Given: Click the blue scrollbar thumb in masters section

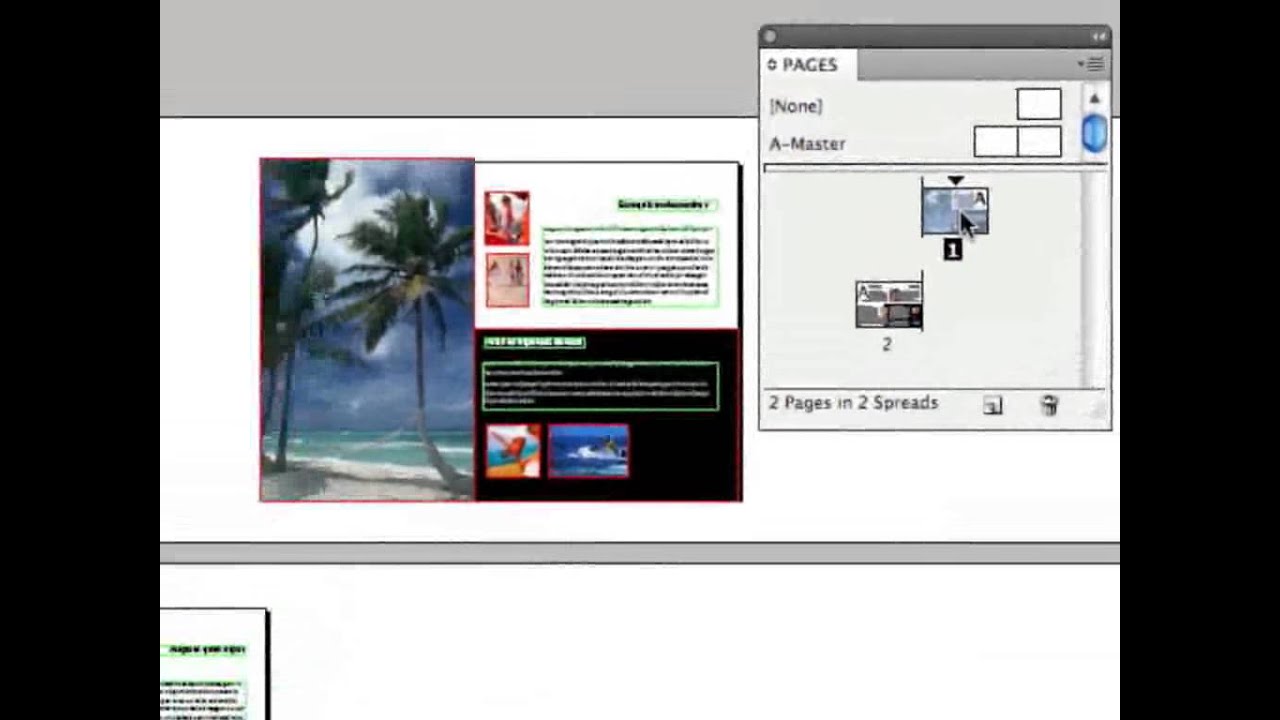Looking at the screenshot, I should tap(1094, 134).
